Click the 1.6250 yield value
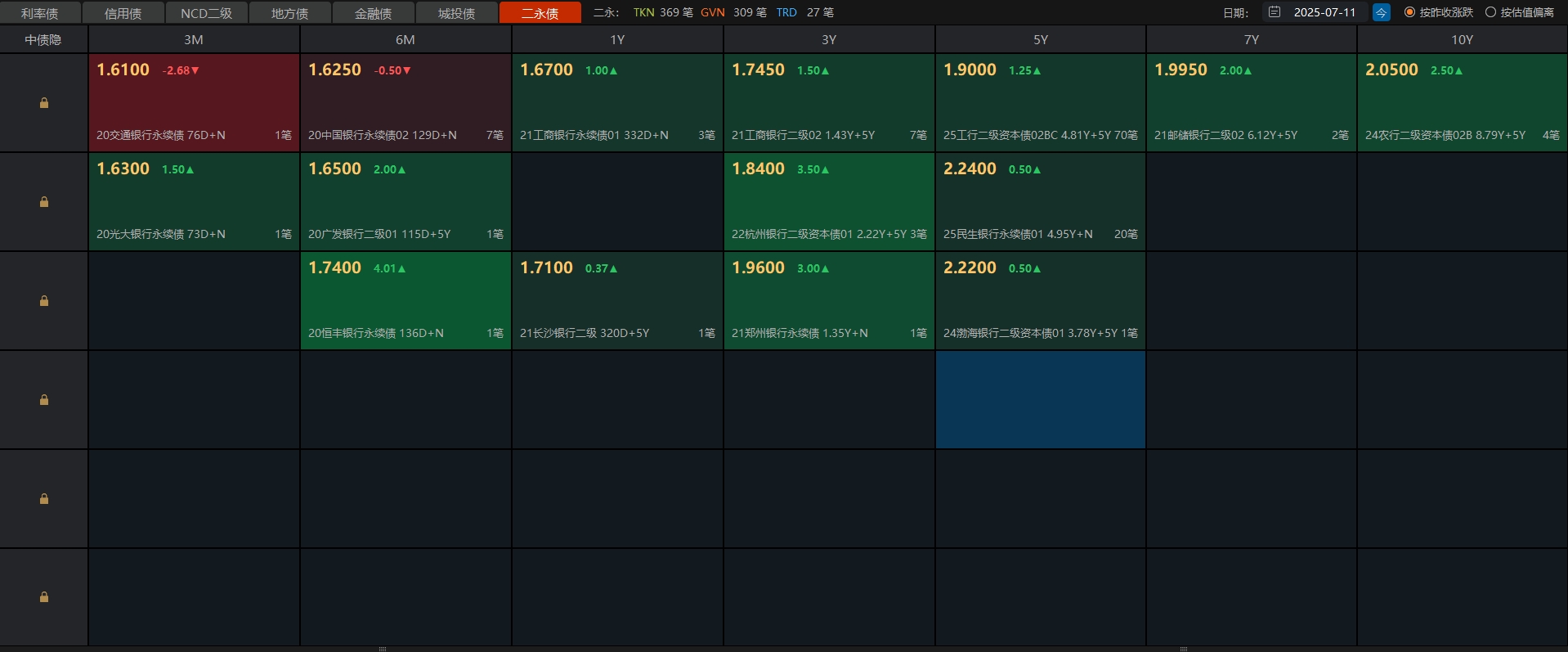This screenshot has width=1568, height=652. pos(334,70)
